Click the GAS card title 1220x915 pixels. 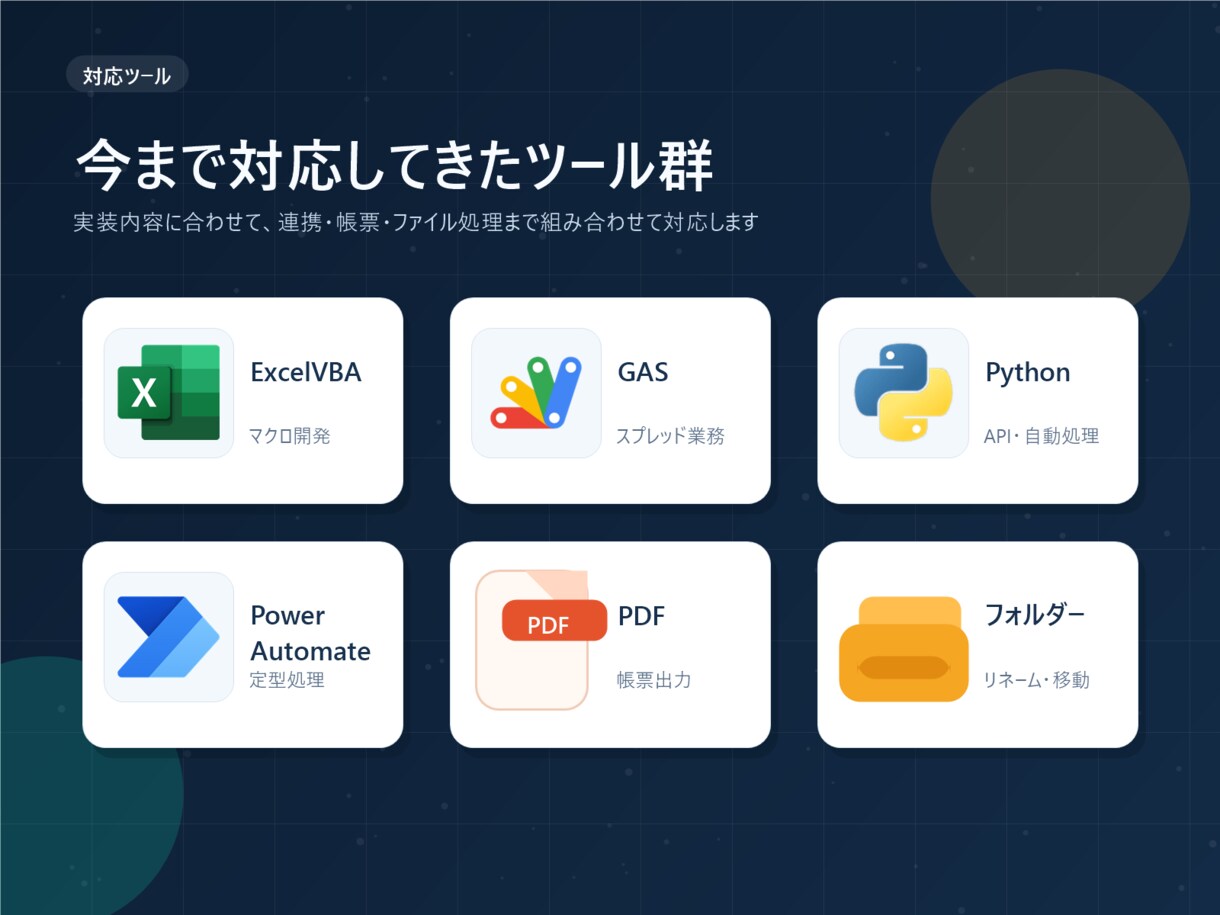point(643,372)
